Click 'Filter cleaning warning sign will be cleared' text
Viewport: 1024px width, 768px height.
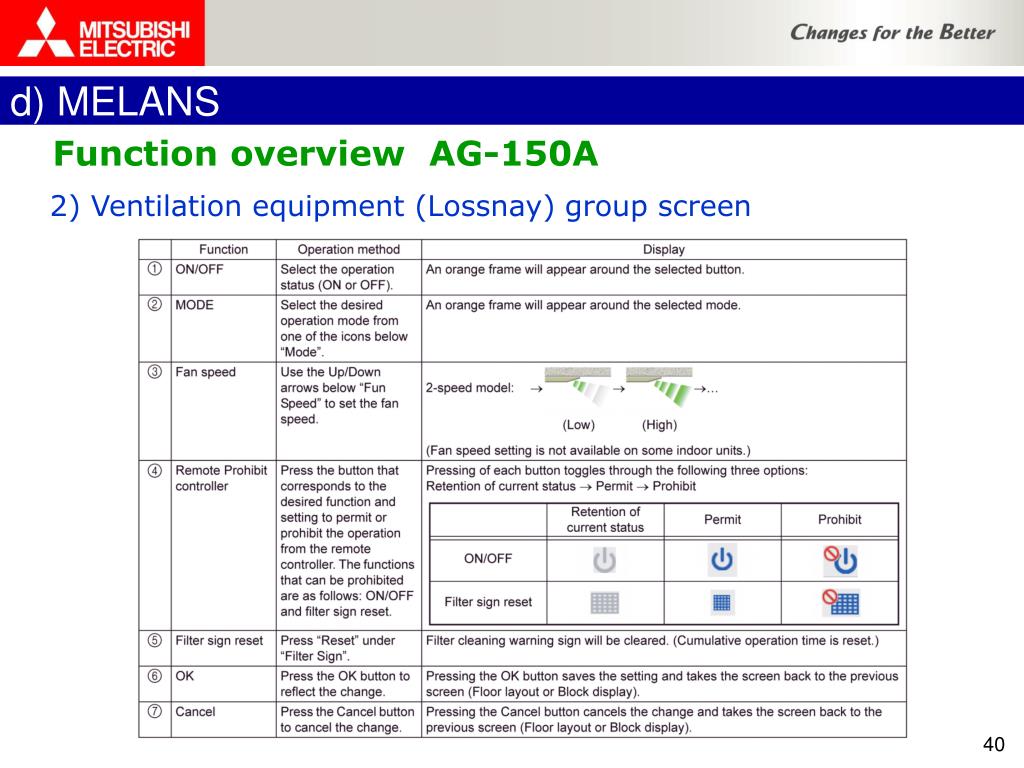click(652, 641)
